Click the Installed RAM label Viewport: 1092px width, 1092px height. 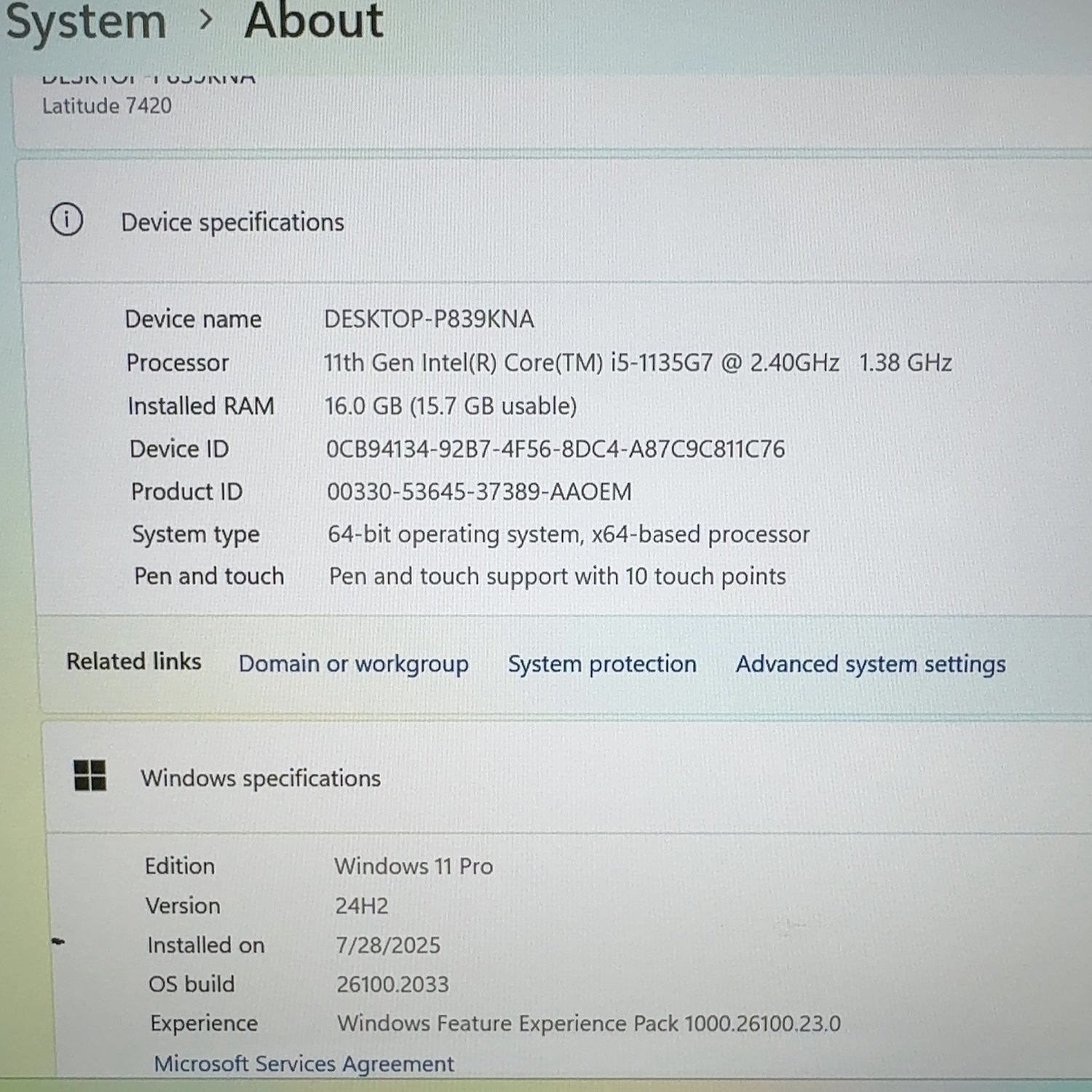point(201,405)
